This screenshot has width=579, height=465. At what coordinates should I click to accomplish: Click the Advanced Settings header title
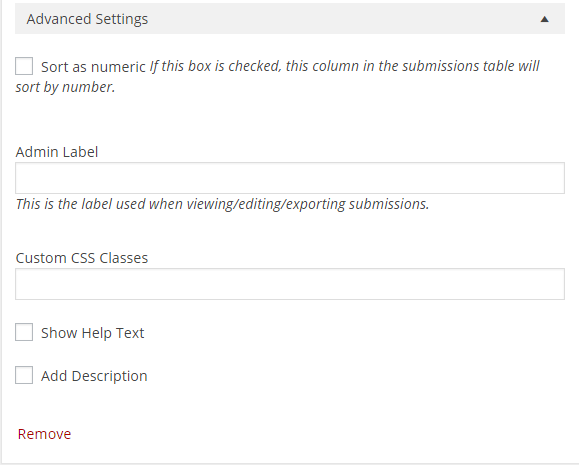pos(87,19)
